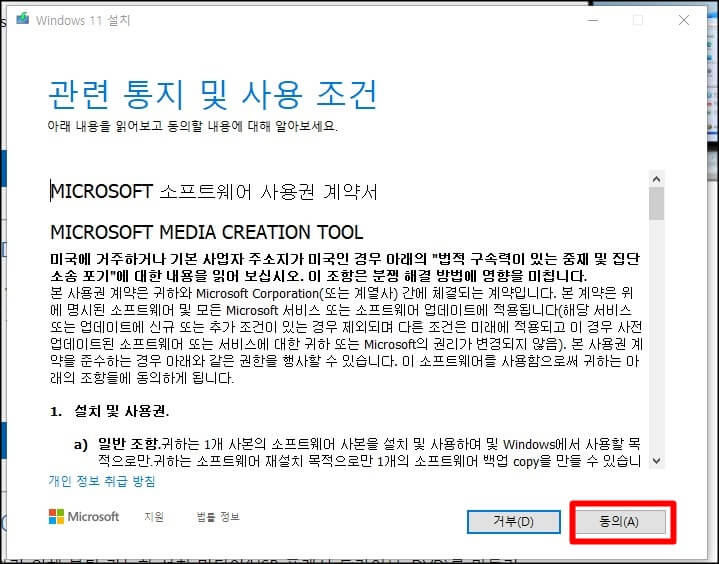Click the clause a) 일반 조항
Screen dimensions: 719x564
[x=117, y=444]
